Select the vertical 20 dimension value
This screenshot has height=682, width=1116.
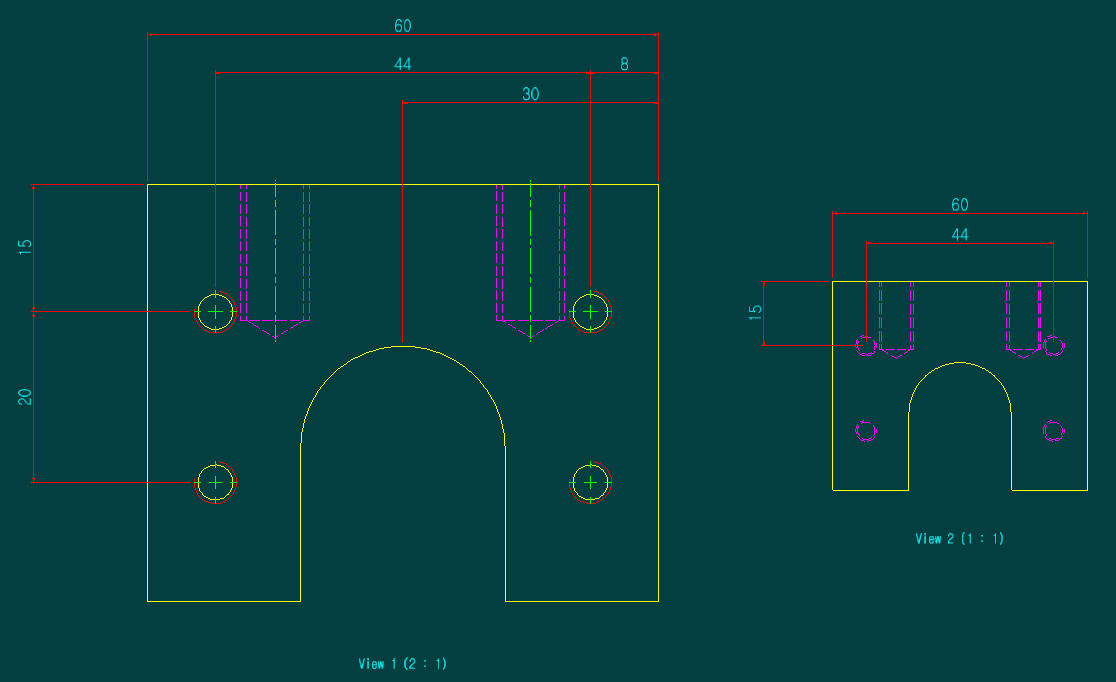[25, 397]
